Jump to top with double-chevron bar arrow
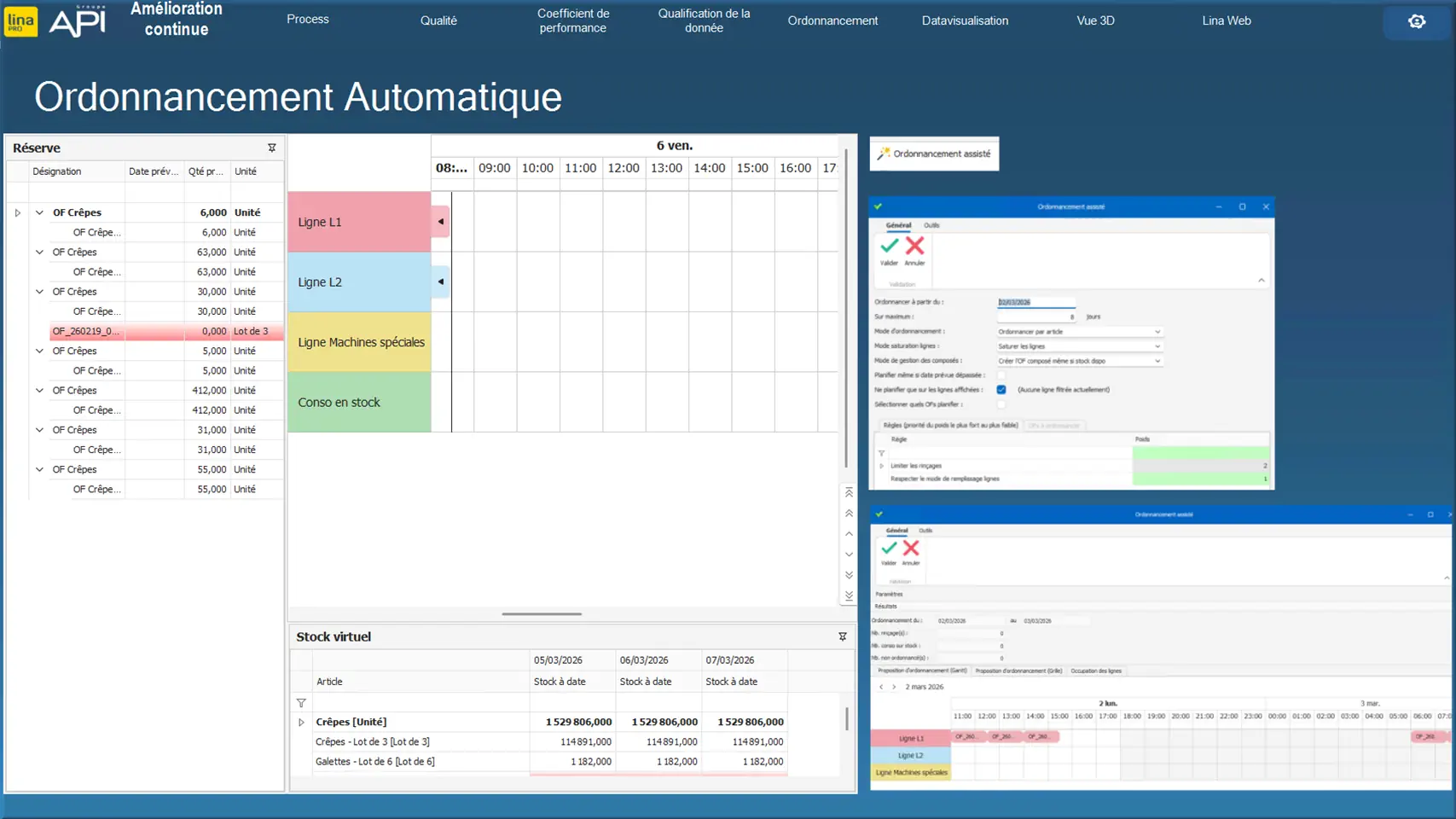The image size is (1456, 819). pyautogui.click(x=849, y=493)
